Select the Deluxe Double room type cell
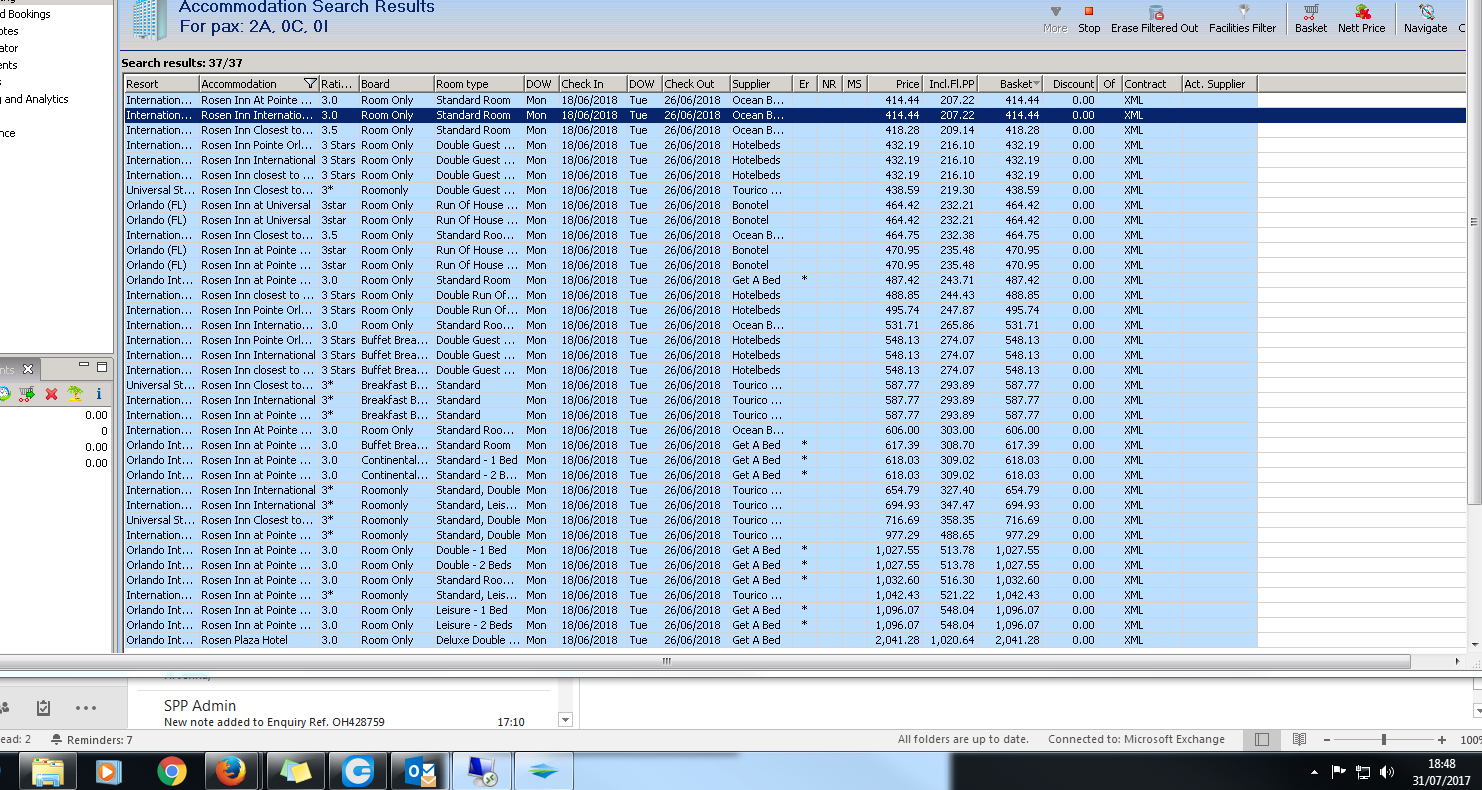 [478, 640]
